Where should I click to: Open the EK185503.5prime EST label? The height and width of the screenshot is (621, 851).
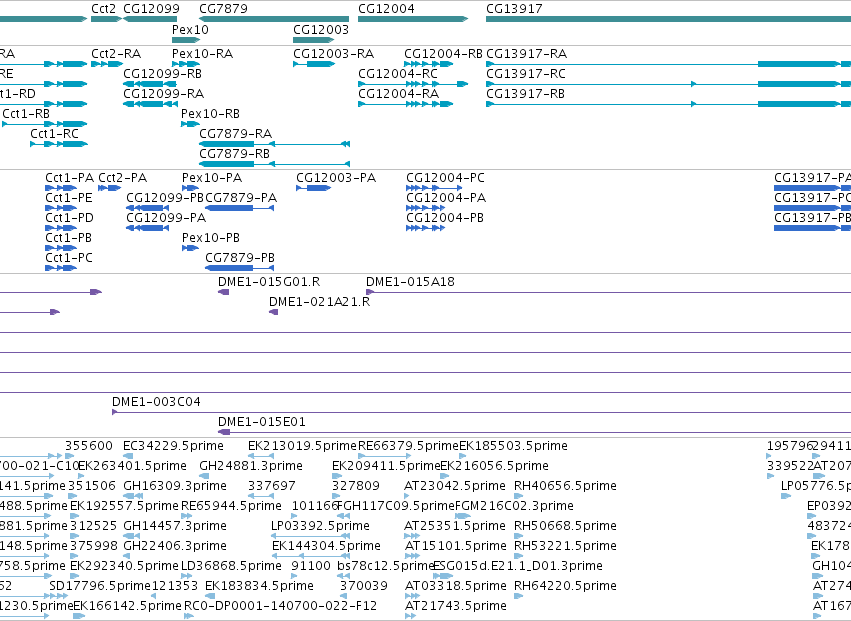[513, 446]
